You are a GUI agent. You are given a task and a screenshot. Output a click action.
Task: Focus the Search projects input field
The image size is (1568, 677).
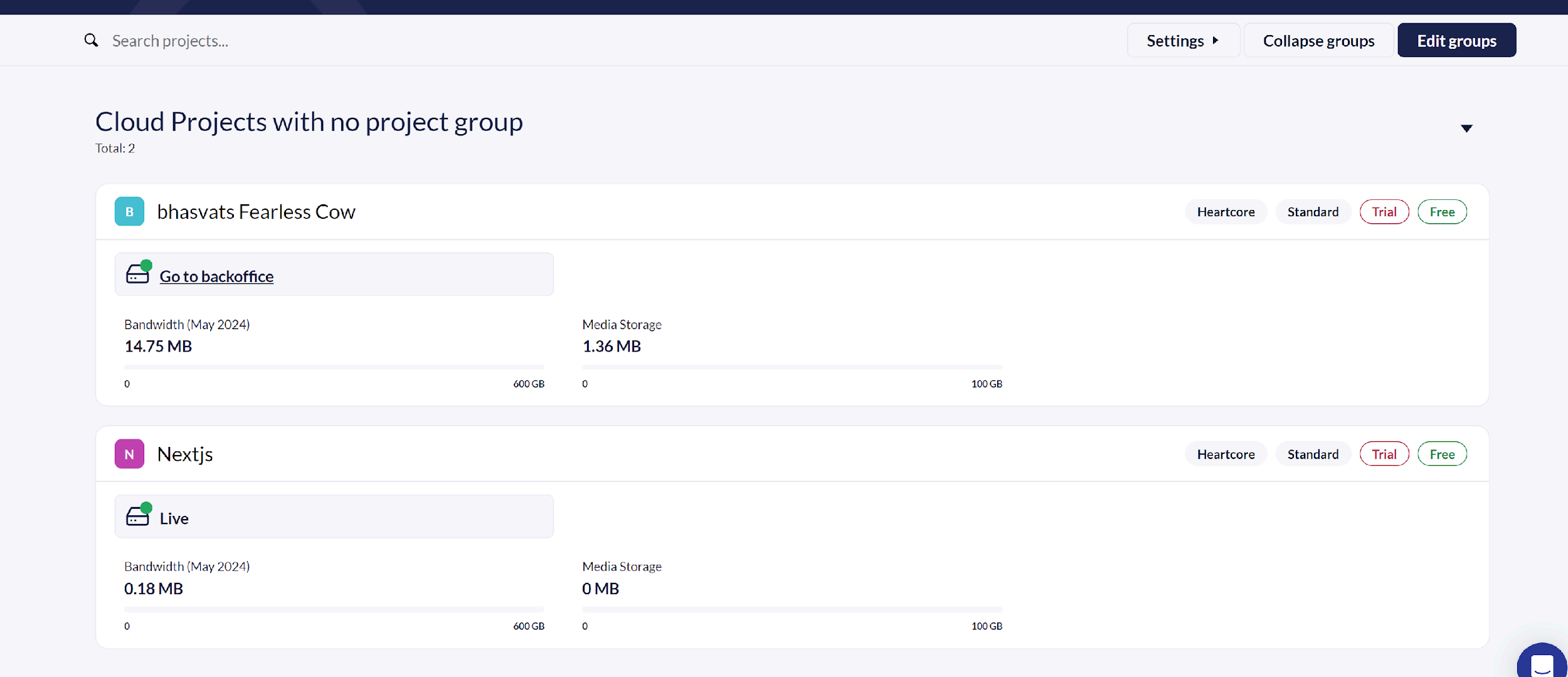coord(376,41)
